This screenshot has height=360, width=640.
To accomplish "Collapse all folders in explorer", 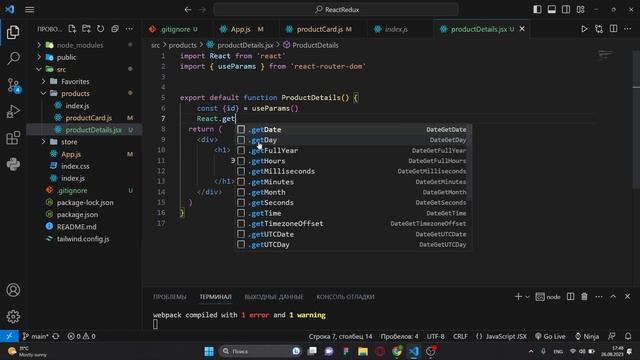I will (x=115, y=29).
